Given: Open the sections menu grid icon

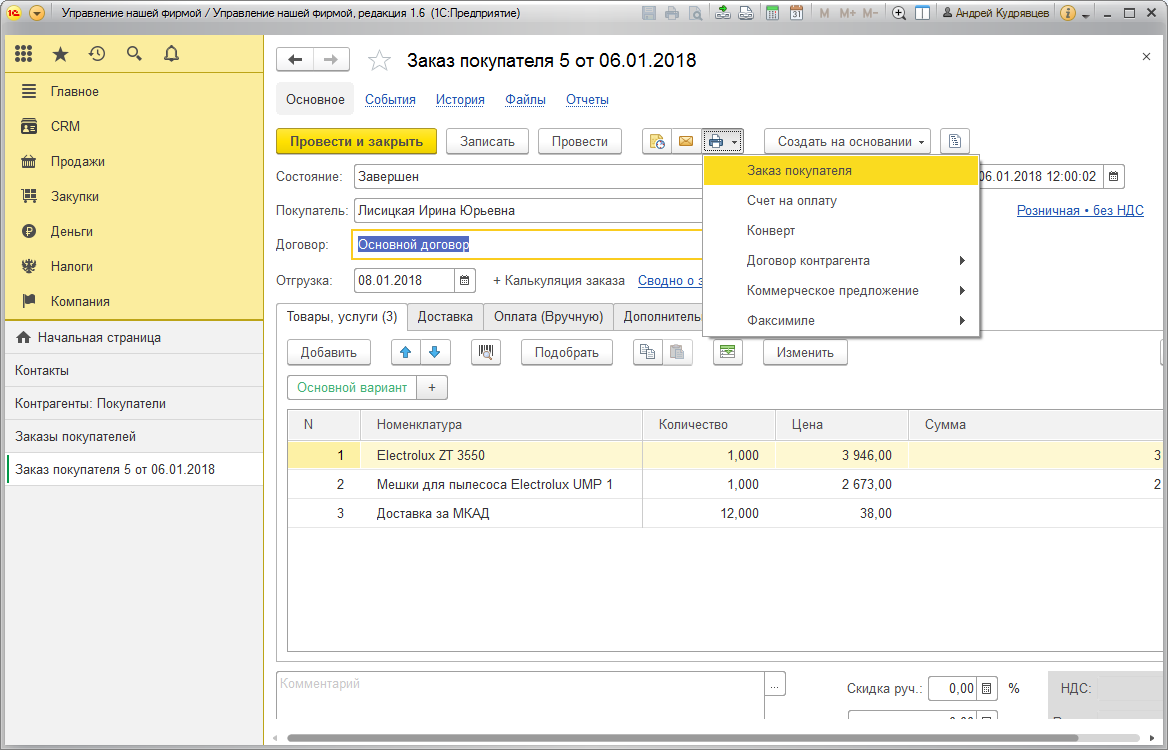Looking at the screenshot, I should [x=24, y=54].
